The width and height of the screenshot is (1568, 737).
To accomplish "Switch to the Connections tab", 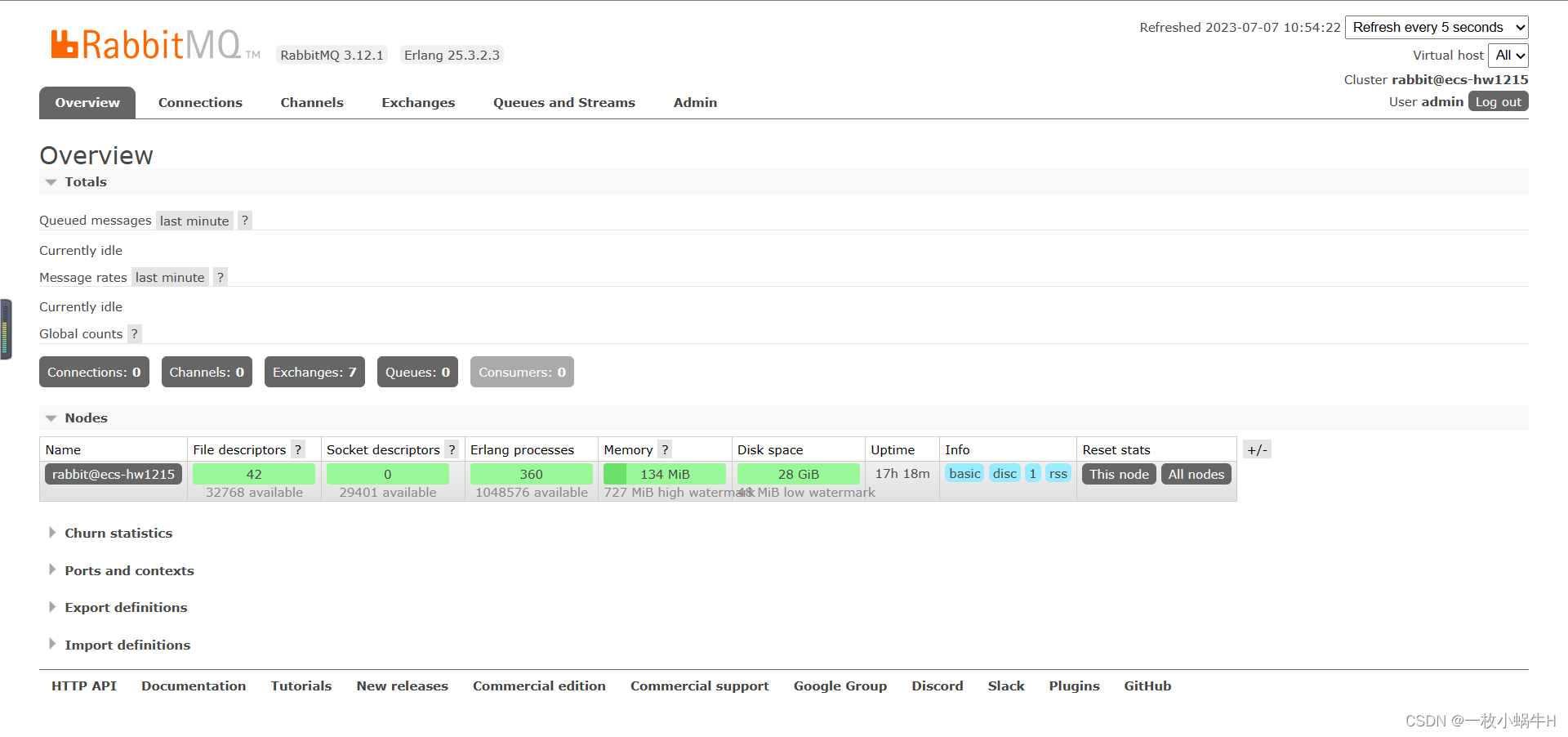I will point(200,102).
